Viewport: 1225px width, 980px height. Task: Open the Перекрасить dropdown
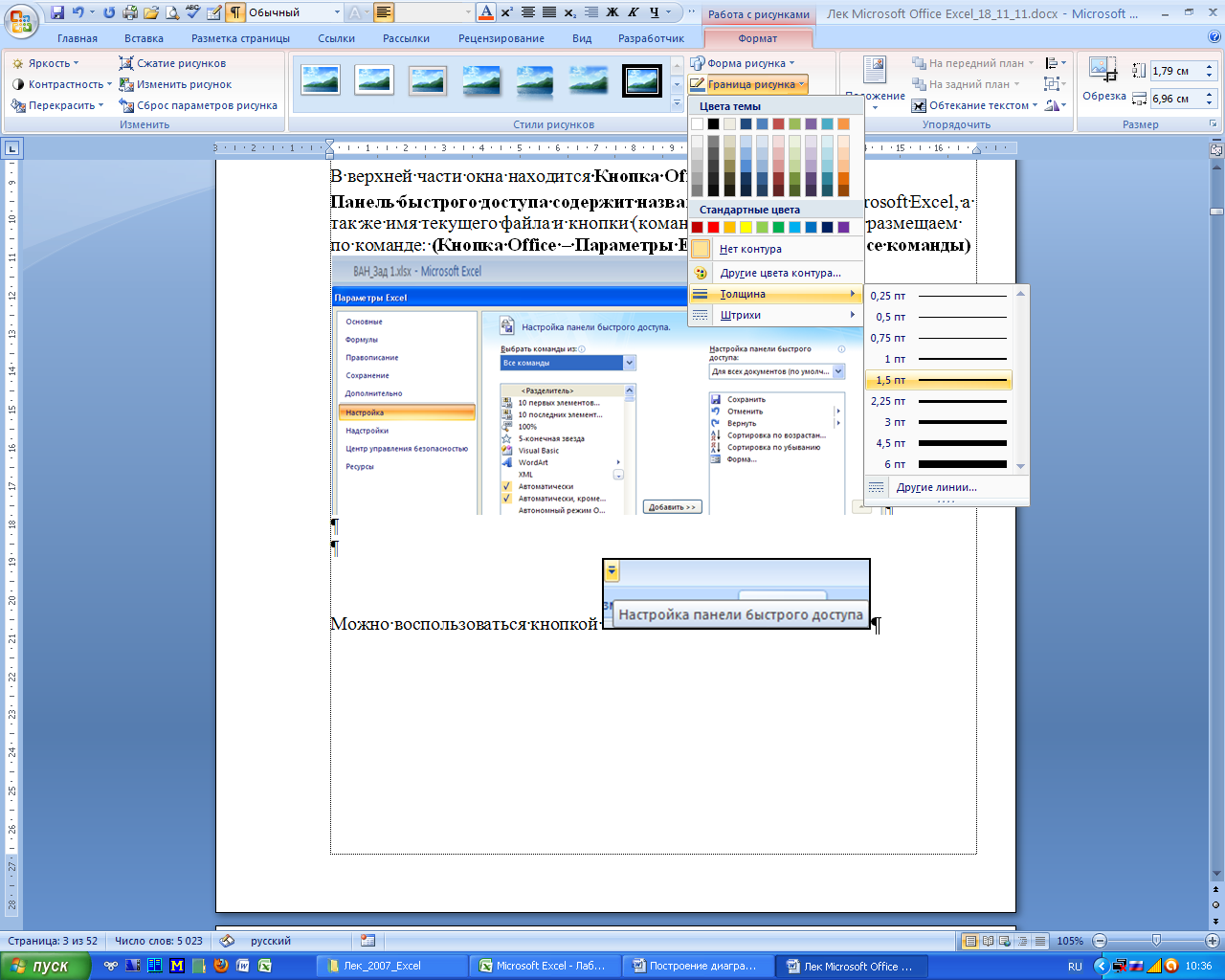click(57, 105)
